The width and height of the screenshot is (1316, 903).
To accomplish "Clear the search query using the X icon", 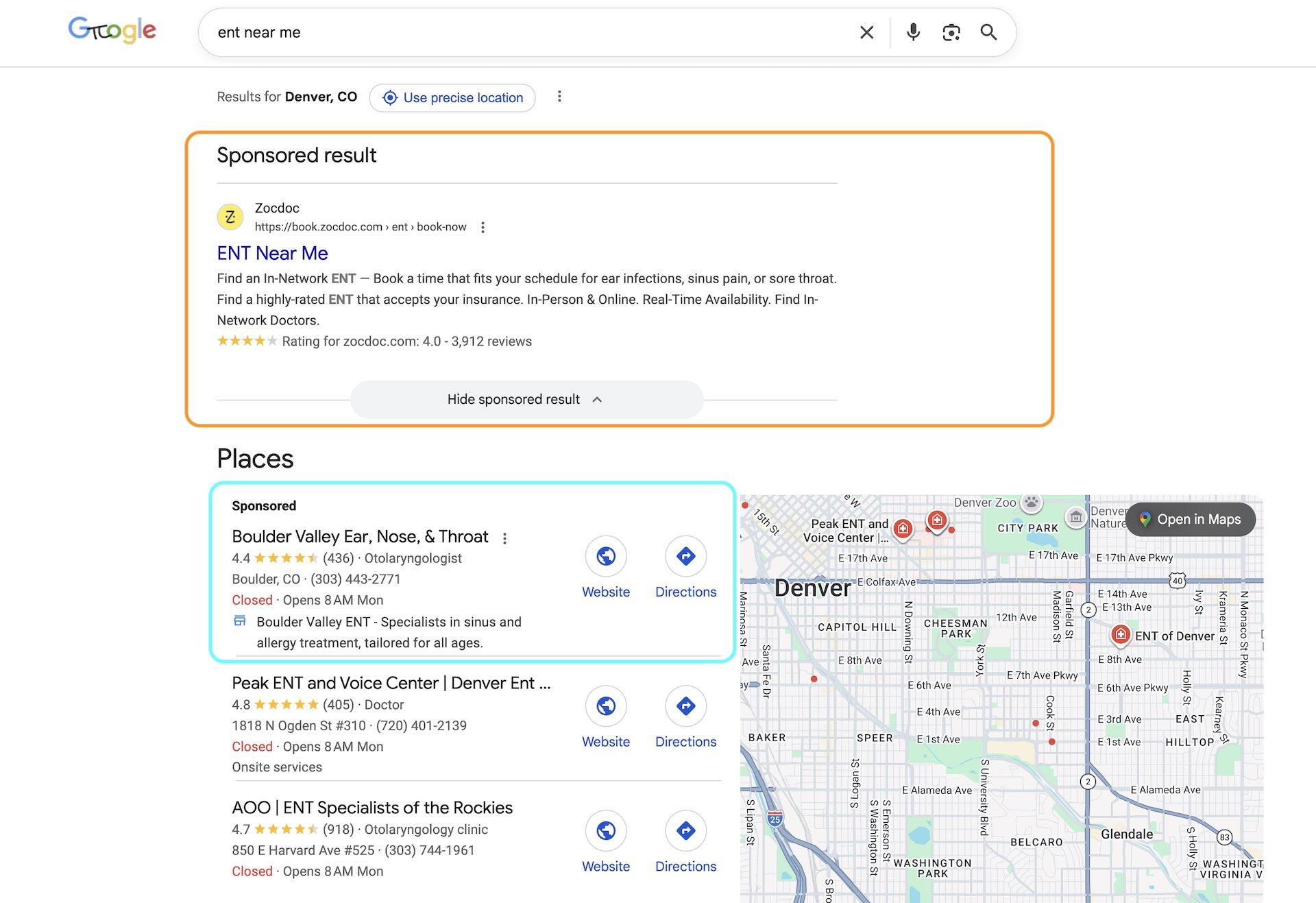I will (x=866, y=32).
